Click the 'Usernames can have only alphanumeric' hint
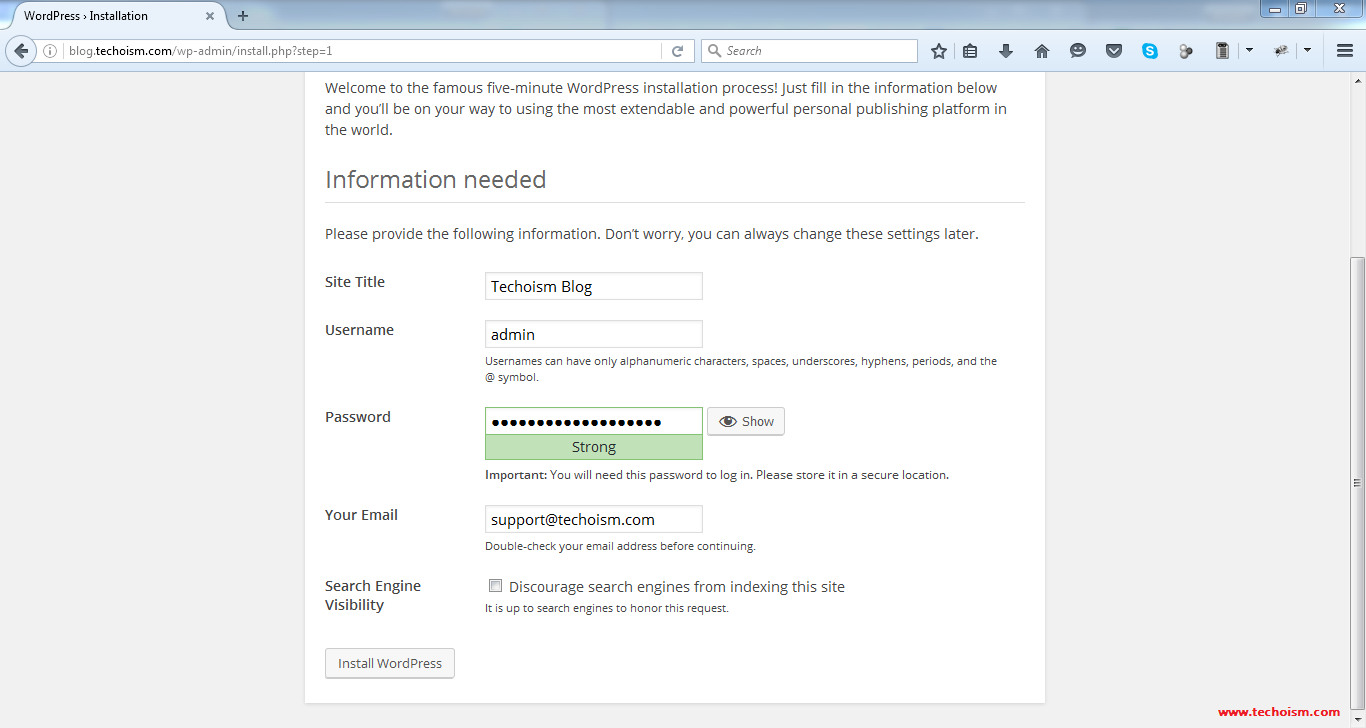This screenshot has height=728, width=1366. (741, 369)
